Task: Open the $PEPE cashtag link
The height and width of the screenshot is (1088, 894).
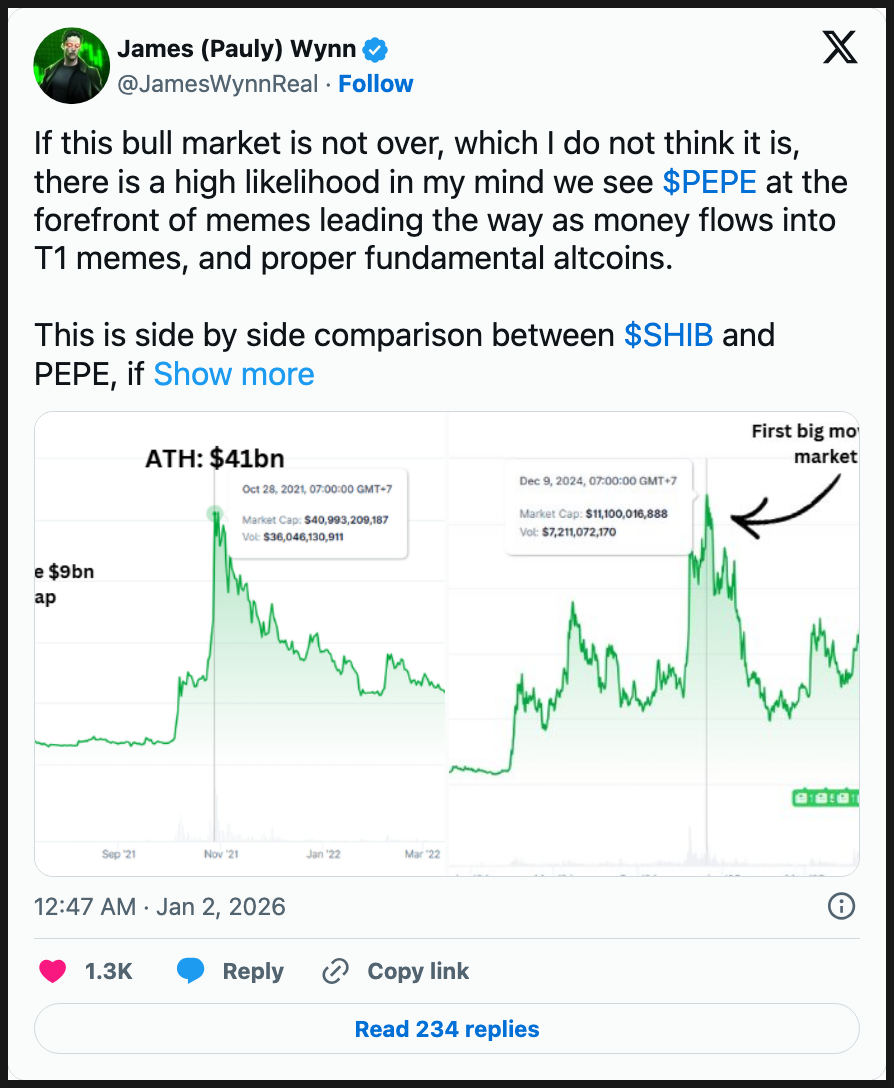Action: pyautogui.click(x=712, y=182)
